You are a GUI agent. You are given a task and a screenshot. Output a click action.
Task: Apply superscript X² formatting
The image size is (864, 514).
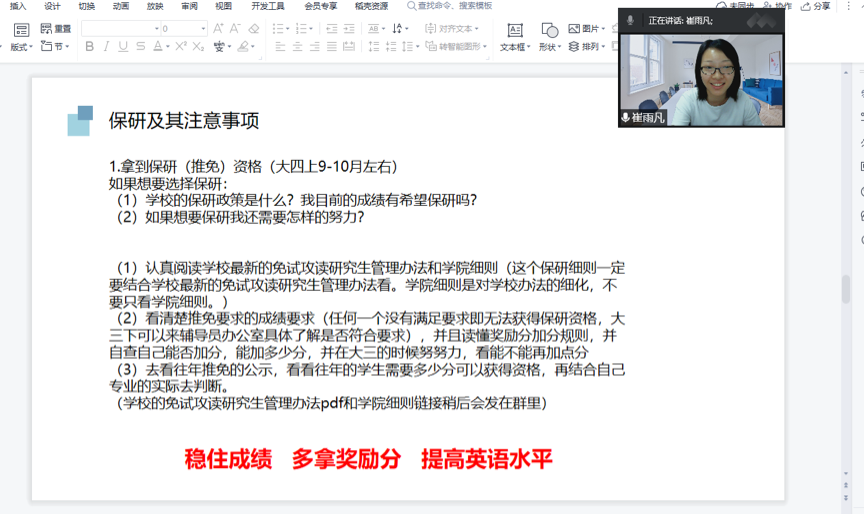(x=181, y=46)
